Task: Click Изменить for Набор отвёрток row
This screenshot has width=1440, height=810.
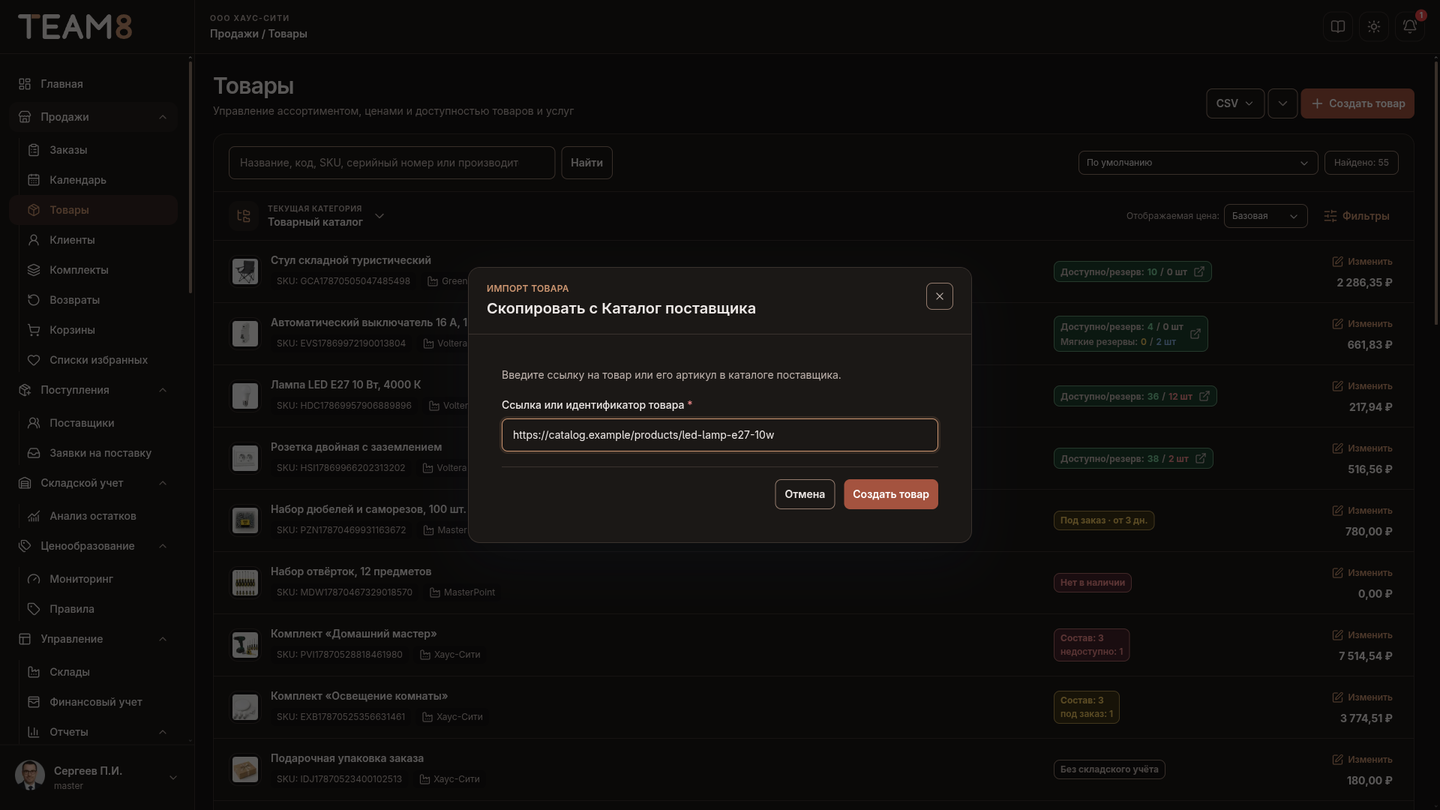Action: coord(1362,573)
